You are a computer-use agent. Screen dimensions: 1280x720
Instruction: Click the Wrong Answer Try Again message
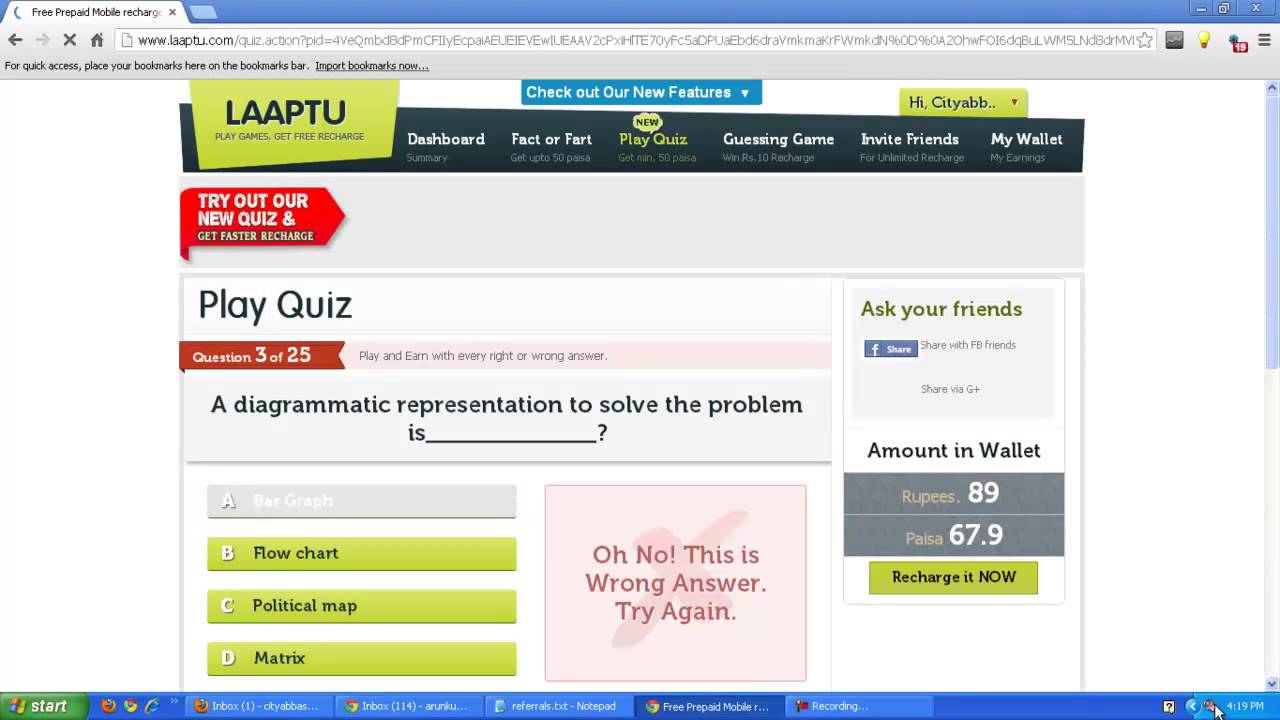(676, 583)
